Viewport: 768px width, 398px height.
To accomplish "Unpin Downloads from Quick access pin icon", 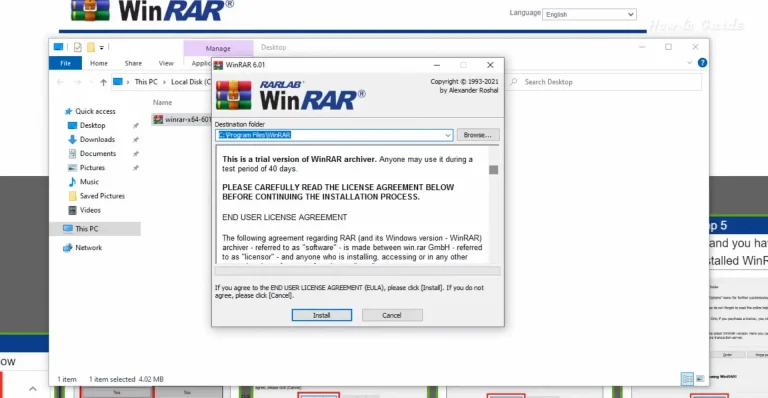I will tap(136, 140).
